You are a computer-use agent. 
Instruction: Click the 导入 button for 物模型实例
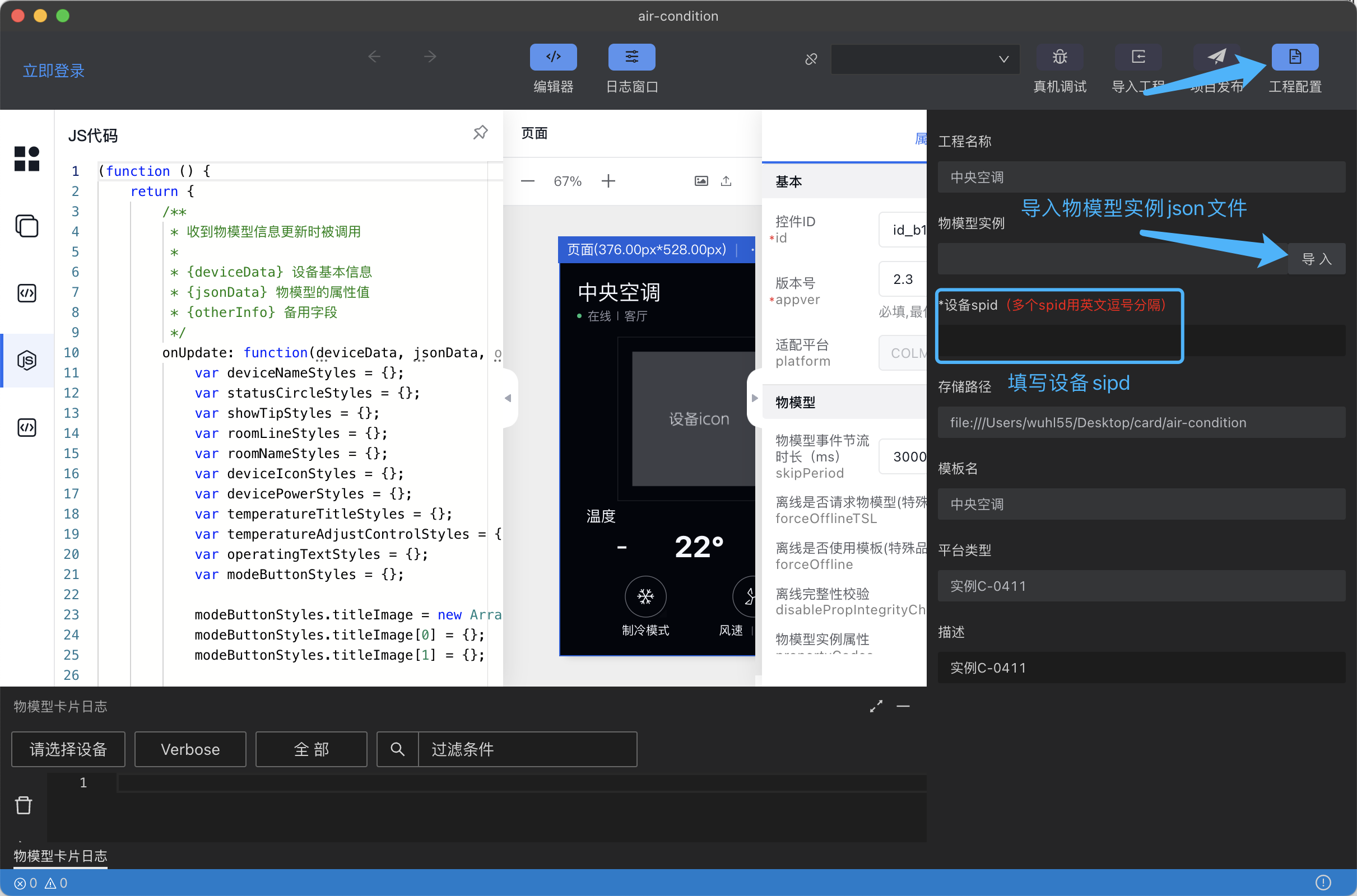1316,259
